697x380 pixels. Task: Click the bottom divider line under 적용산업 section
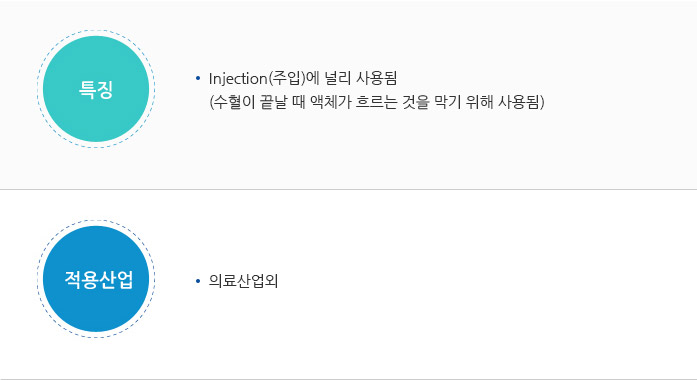(x=348, y=379)
